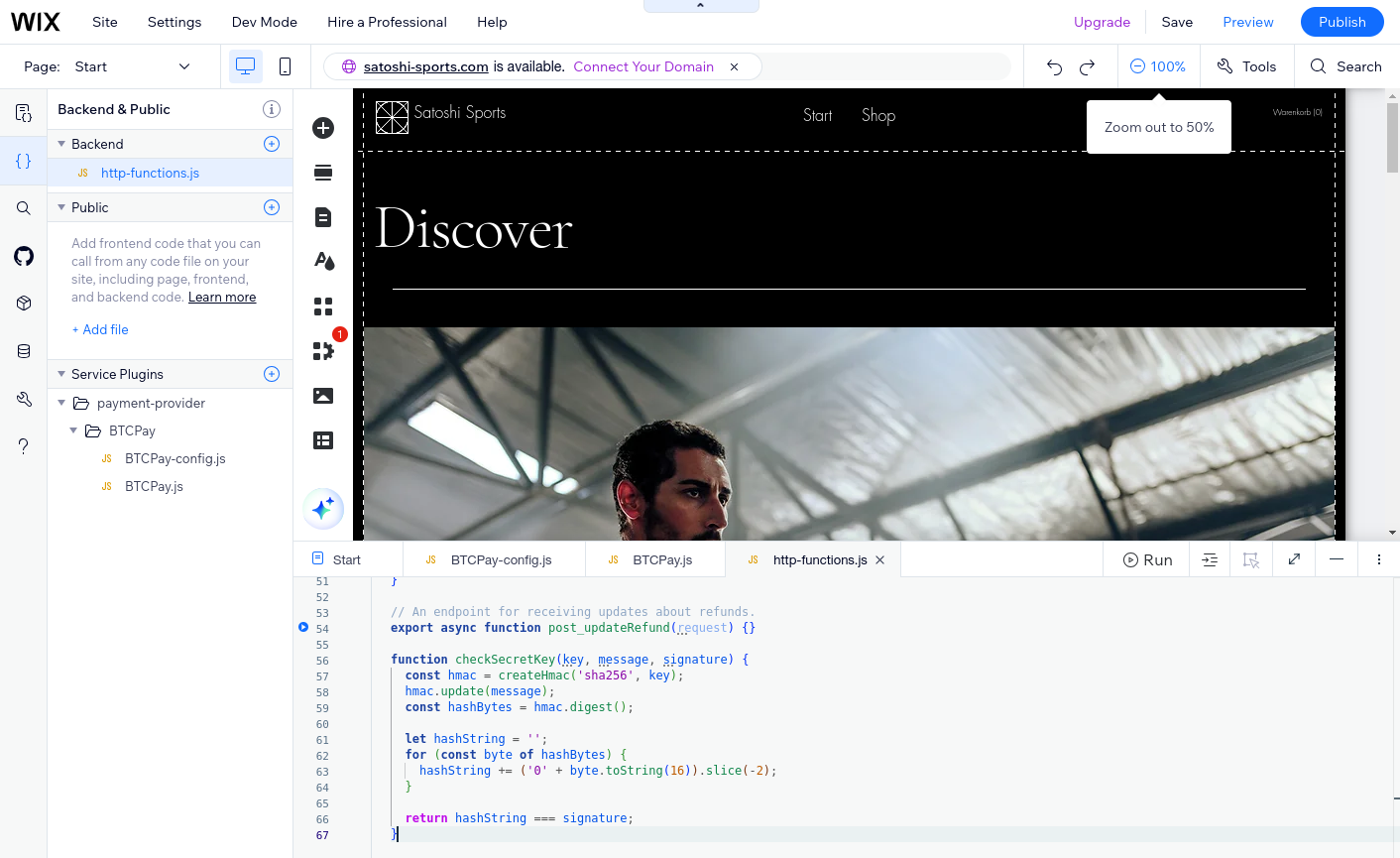Open the Databases panel

pos(23,350)
